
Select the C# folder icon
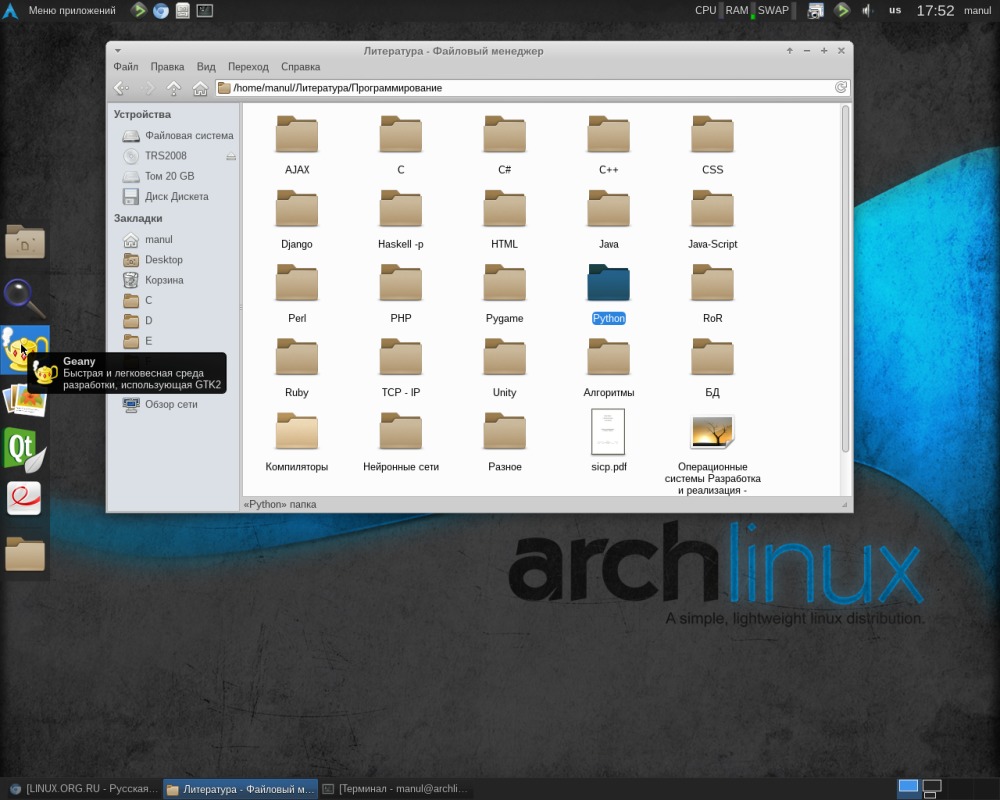[x=504, y=134]
